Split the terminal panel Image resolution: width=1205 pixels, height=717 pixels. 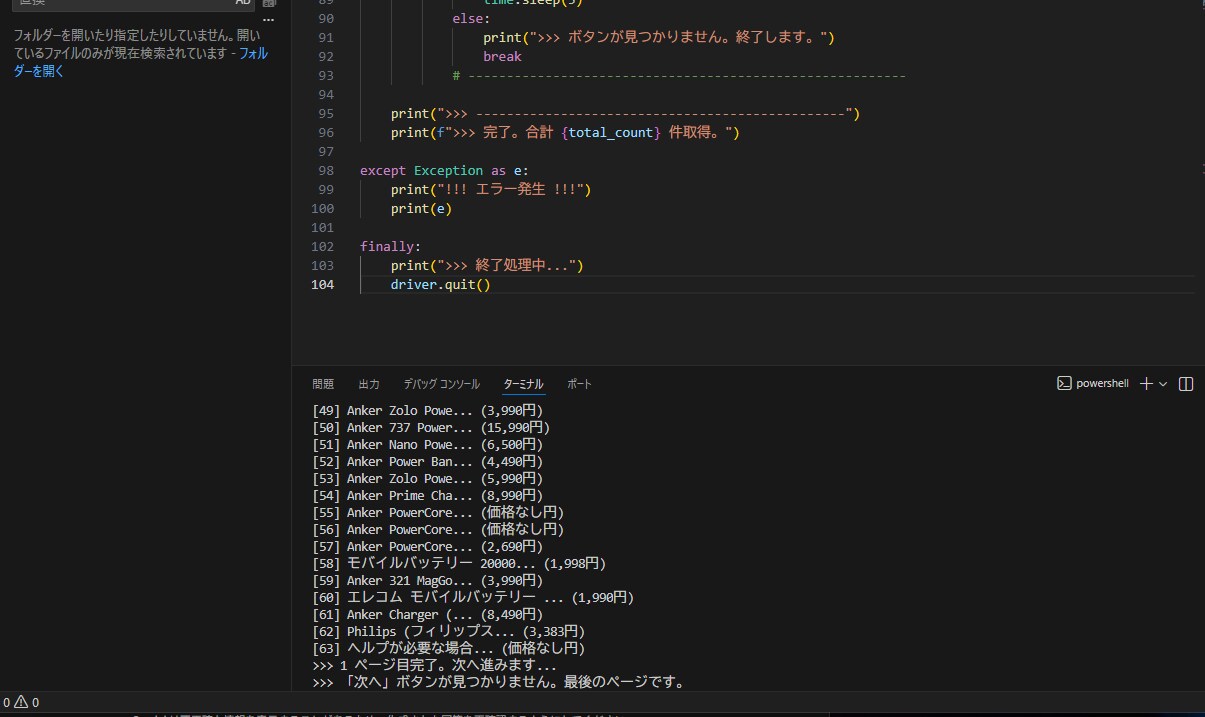[x=1187, y=384]
